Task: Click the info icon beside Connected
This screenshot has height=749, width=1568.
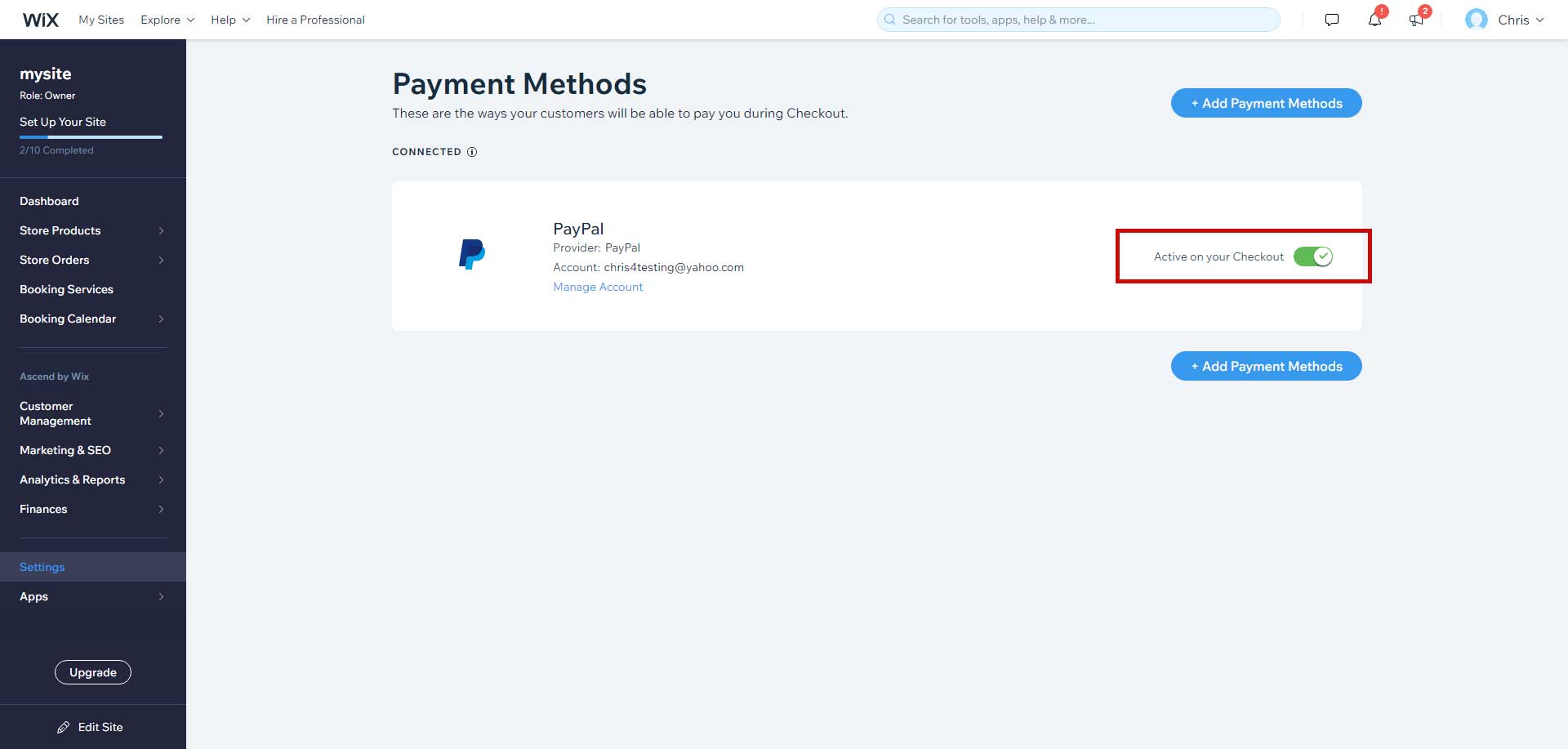Action: tap(472, 152)
